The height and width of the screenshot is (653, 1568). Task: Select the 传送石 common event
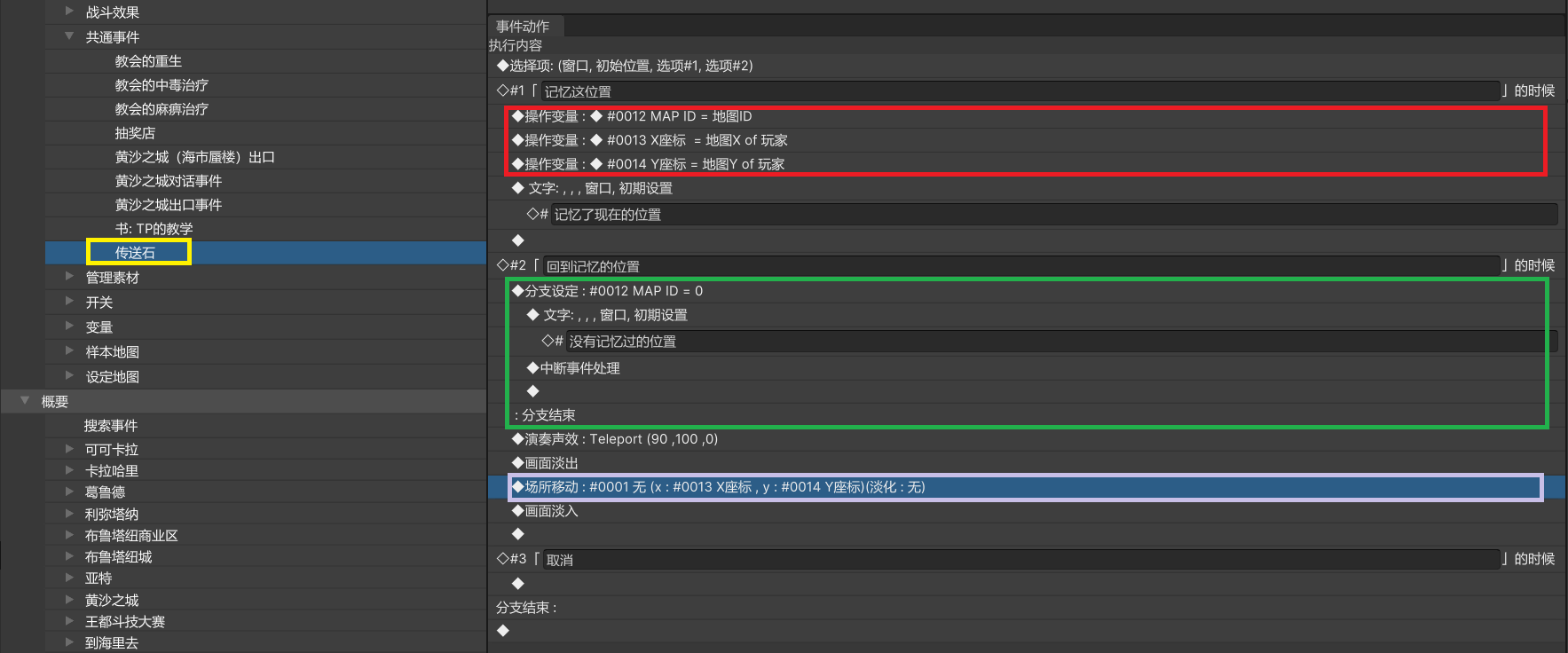135,253
